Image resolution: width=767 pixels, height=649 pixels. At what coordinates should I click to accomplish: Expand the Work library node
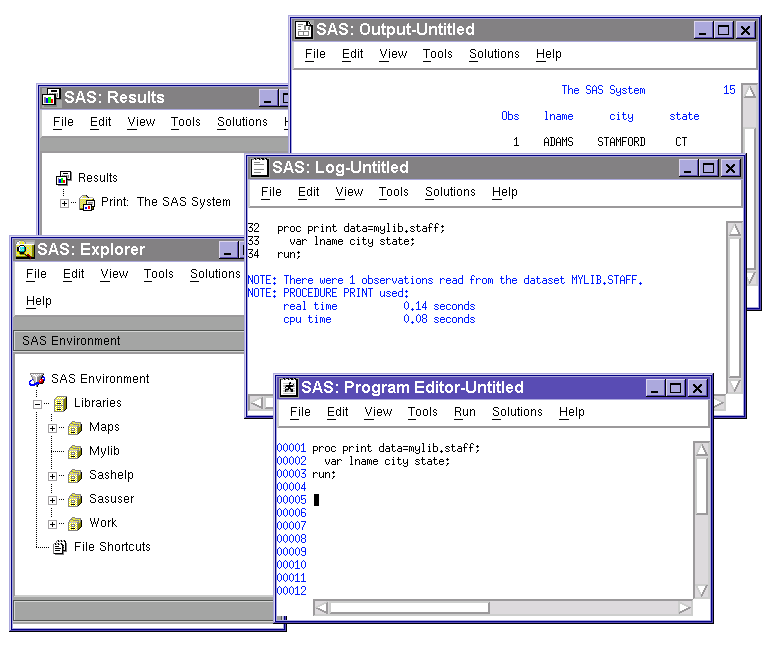pos(52,524)
